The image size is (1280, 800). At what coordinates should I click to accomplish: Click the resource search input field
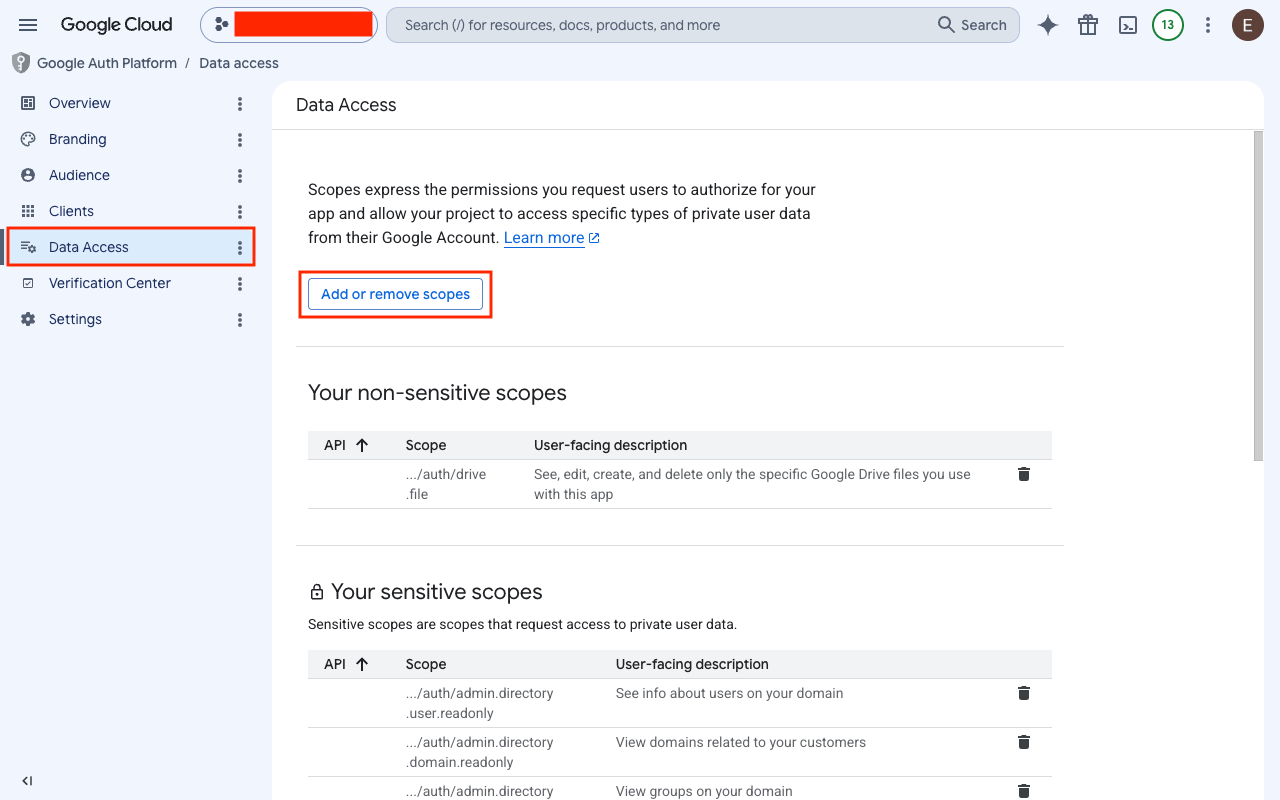tap(660, 25)
